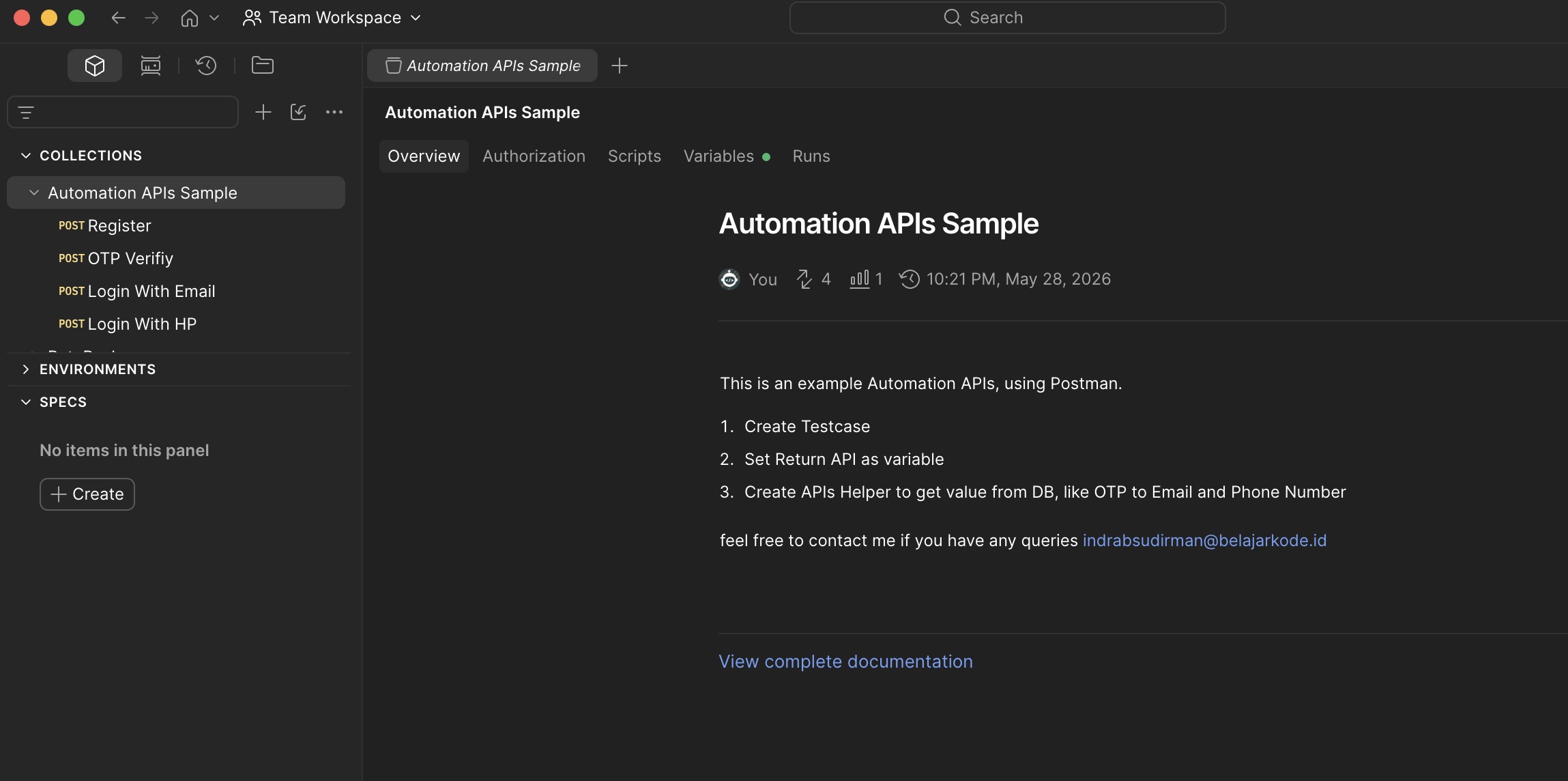Viewport: 1568px width, 781px height.
Task: Open the POST Login With Email request
Action: pyautogui.click(x=137, y=292)
